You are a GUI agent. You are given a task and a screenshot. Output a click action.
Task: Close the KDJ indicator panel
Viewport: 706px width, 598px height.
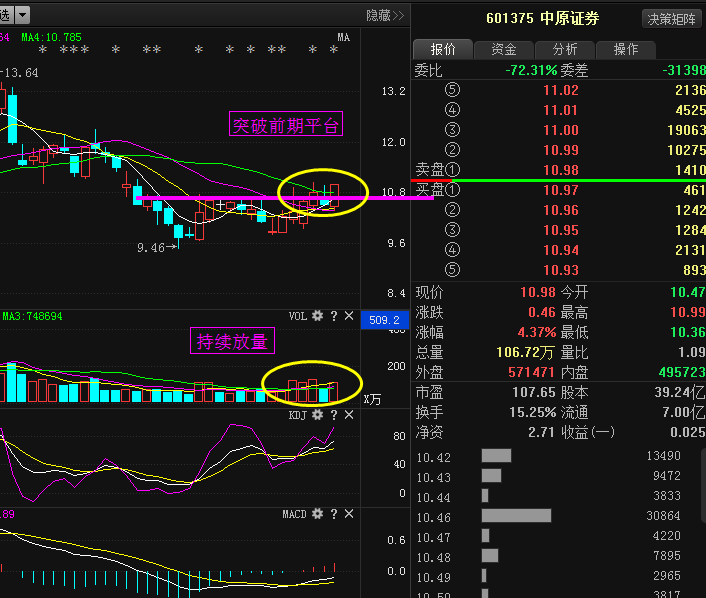pyautogui.click(x=349, y=415)
